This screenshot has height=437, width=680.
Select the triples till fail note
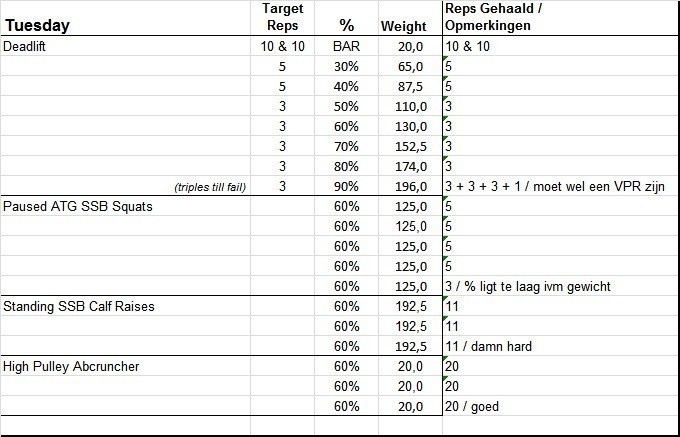(x=210, y=187)
